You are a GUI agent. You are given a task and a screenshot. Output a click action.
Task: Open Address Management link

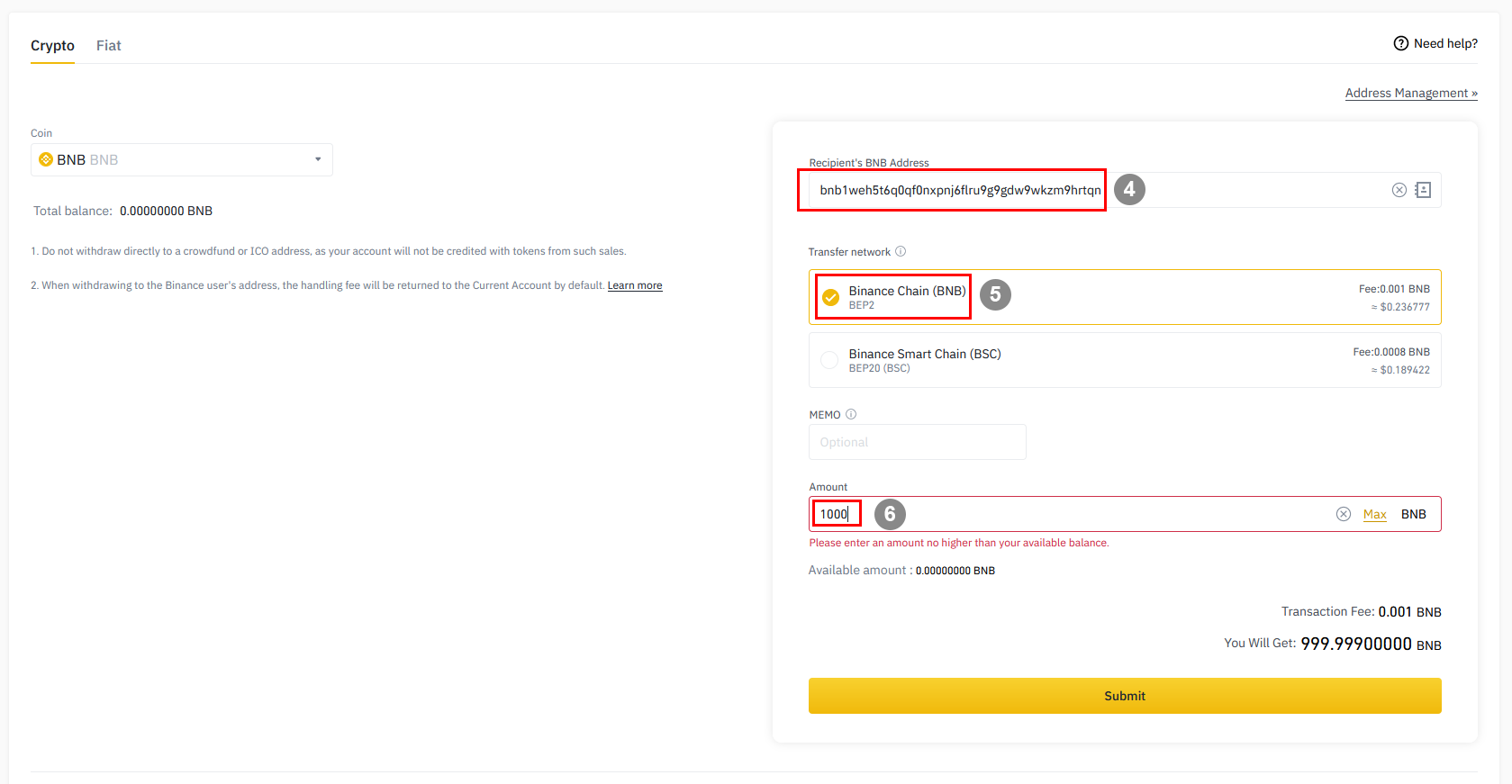[x=1410, y=94]
